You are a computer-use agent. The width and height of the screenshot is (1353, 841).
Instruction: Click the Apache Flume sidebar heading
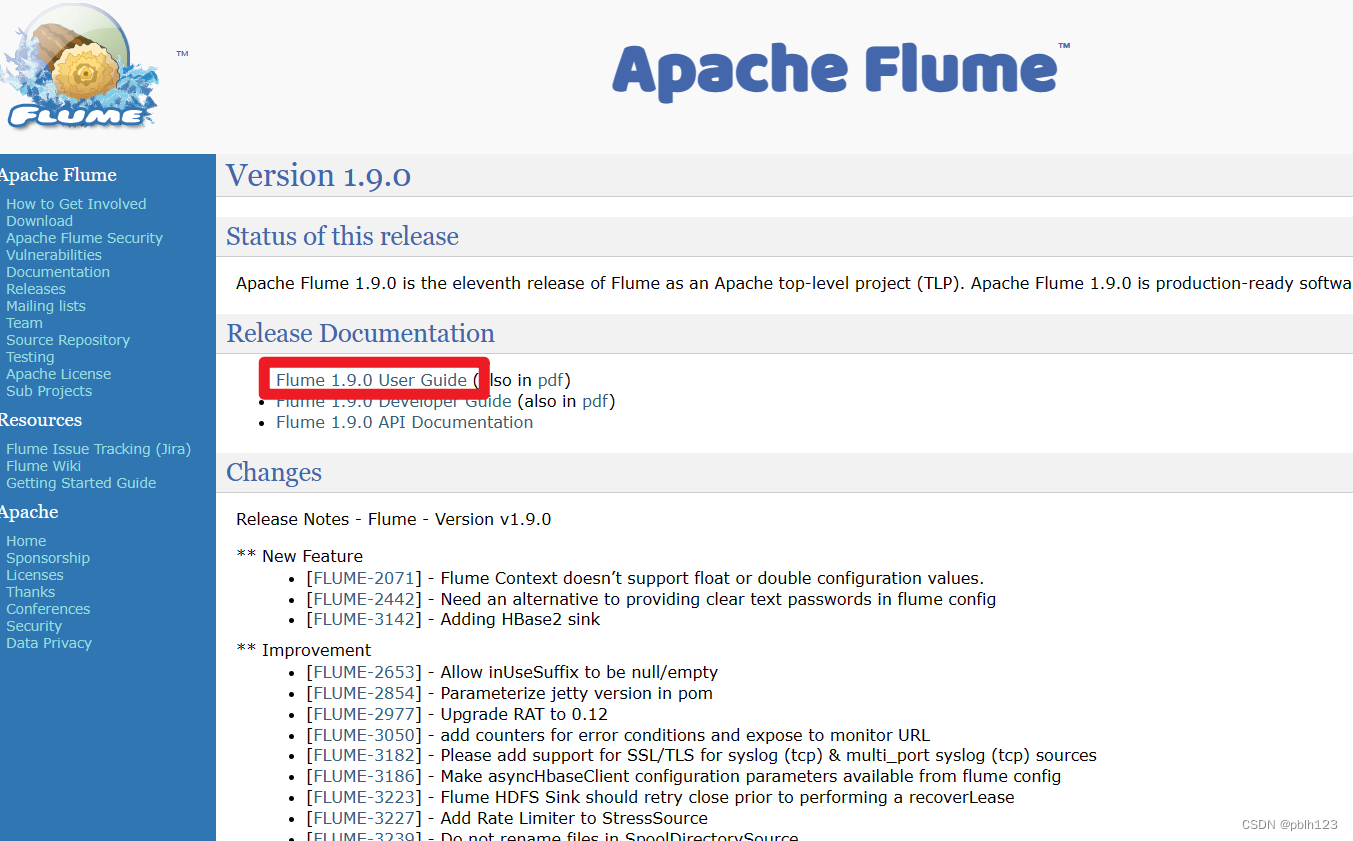pos(58,175)
